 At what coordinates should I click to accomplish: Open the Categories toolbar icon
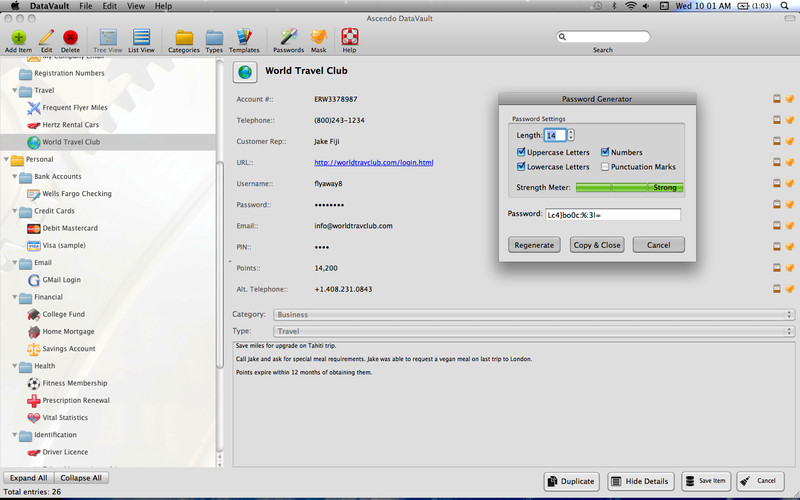pos(183,37)
